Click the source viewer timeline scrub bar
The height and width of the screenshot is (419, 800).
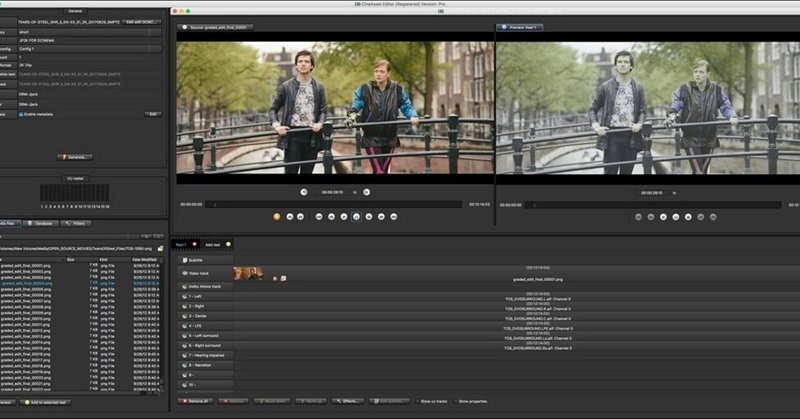click(x=334, y=205)
